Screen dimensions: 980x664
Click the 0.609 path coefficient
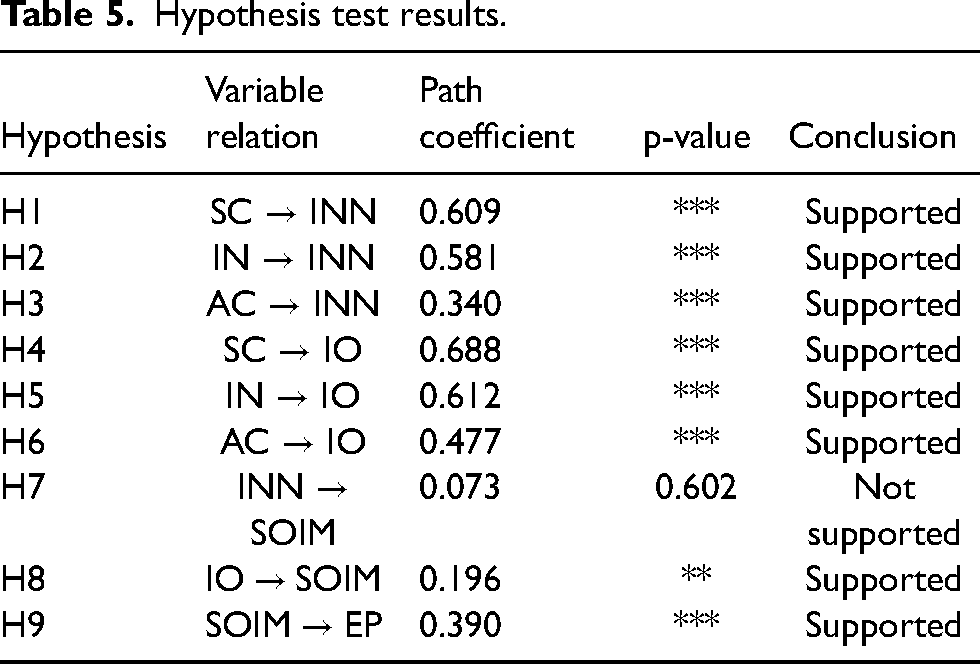(x=459, y=211)
